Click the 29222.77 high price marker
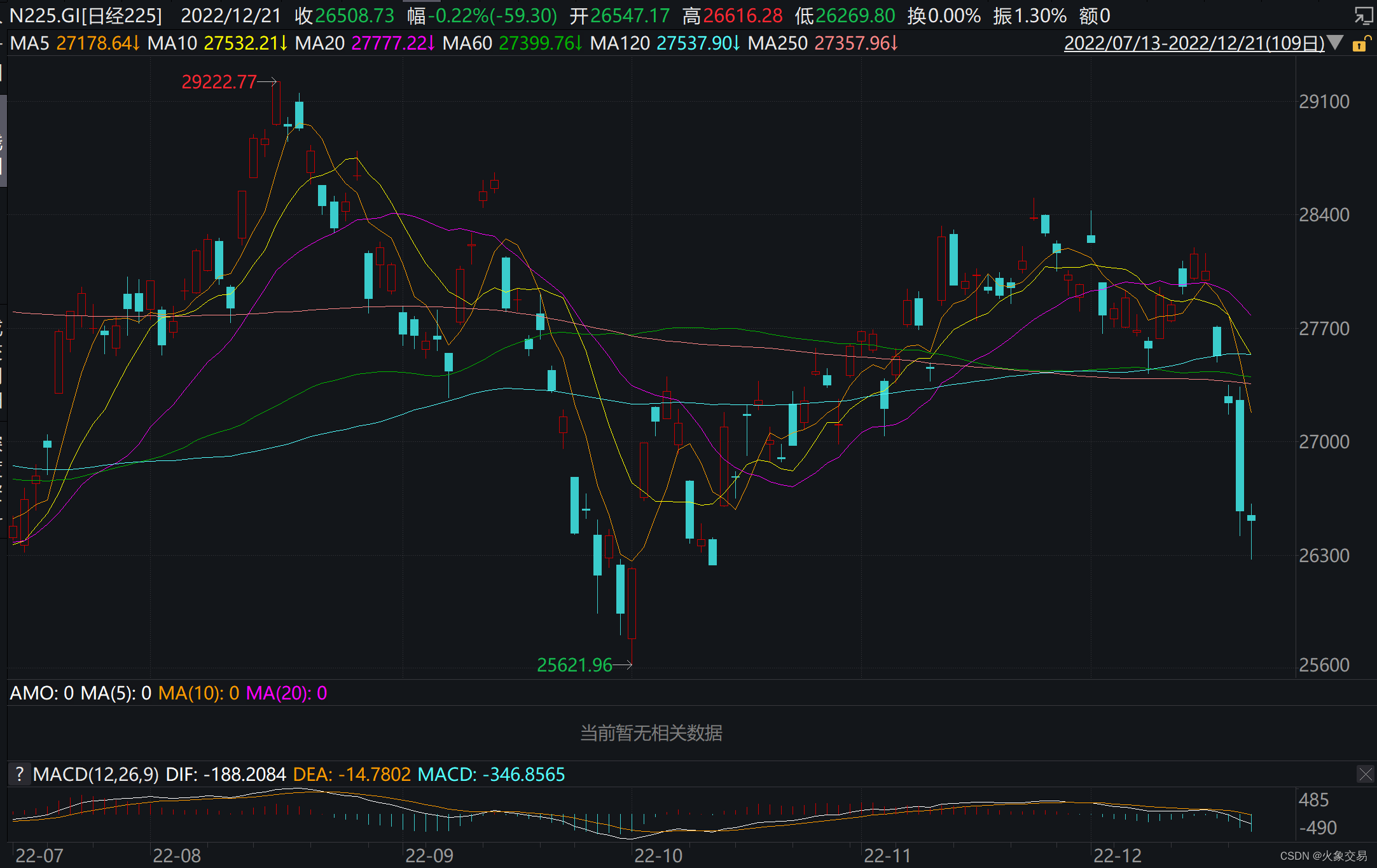The width and height of the screenshot is (1377, 868). point(219,81)
